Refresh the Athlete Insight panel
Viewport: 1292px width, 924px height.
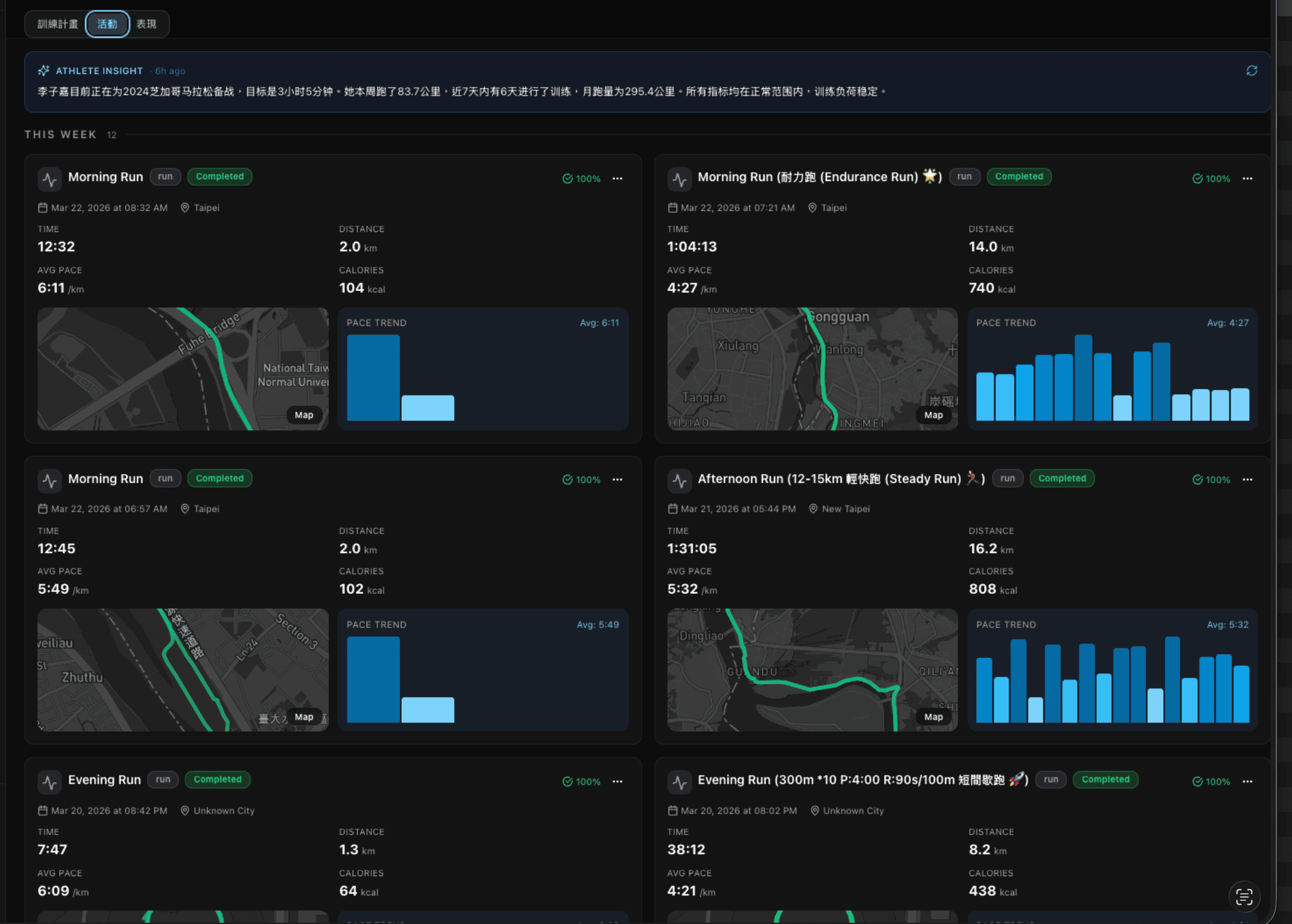pos(1252,71)
